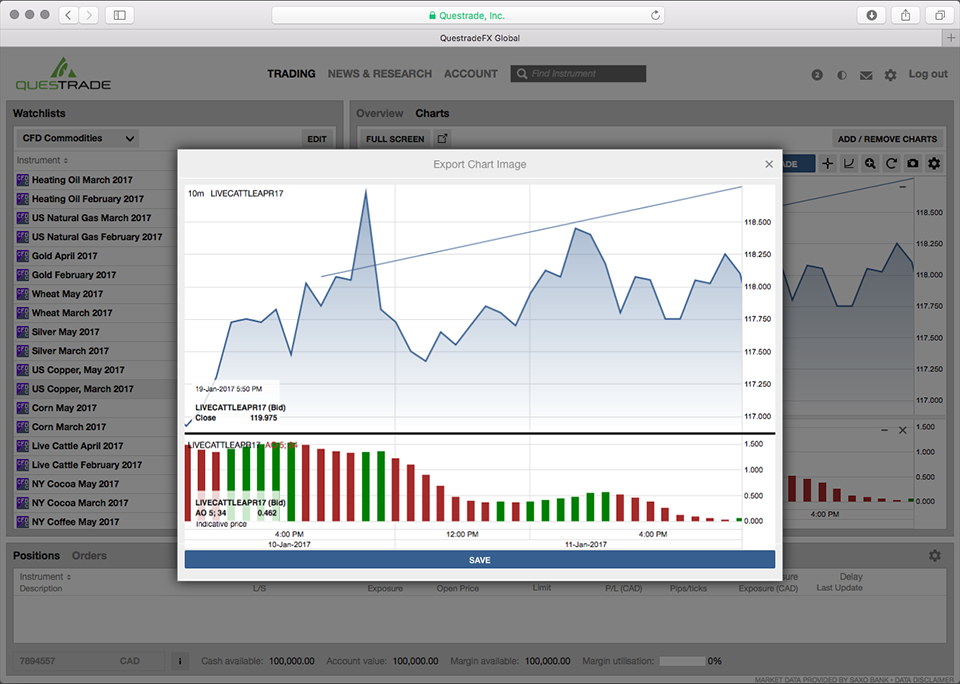Sort watchlist by Instrument column
Viewport: 960px width, 684px height.
(x=42, y=160)
